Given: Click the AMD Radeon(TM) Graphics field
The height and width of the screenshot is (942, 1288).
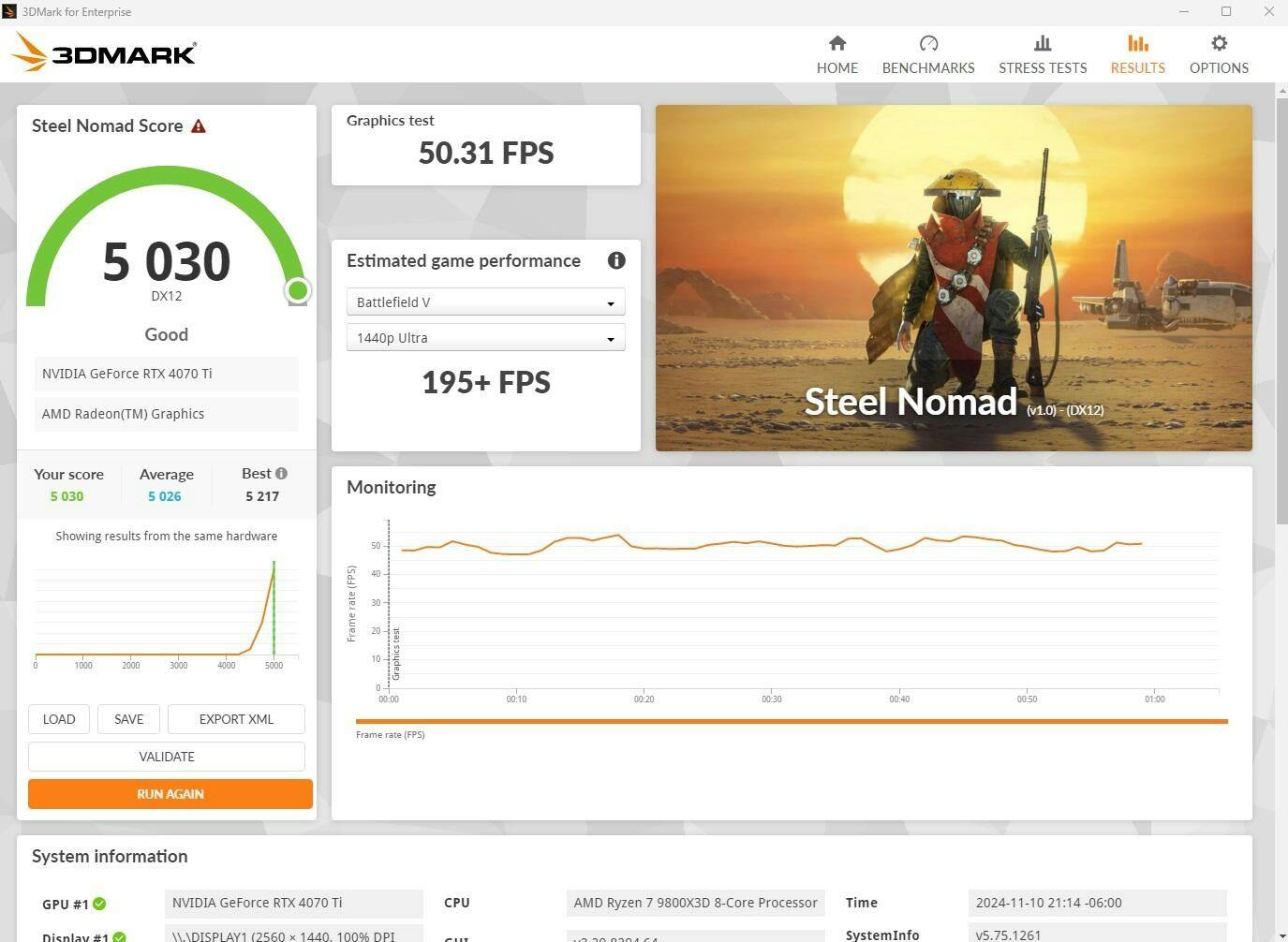Looking at the screenshot, I should pyautogui.click(x=167, y=414).
